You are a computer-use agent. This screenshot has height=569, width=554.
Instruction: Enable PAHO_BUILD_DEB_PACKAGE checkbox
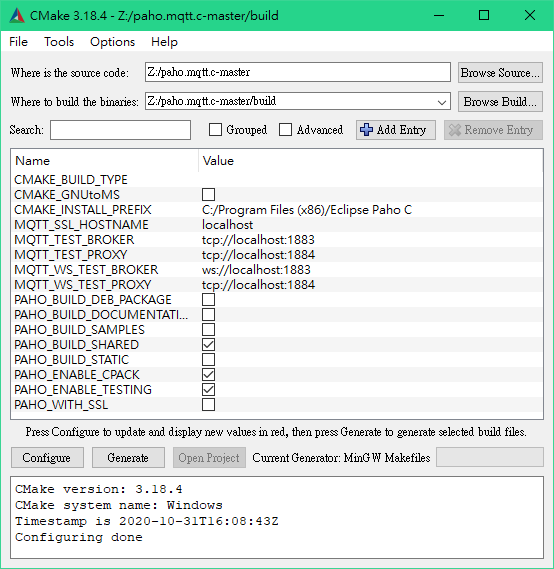tap(208, 299)
